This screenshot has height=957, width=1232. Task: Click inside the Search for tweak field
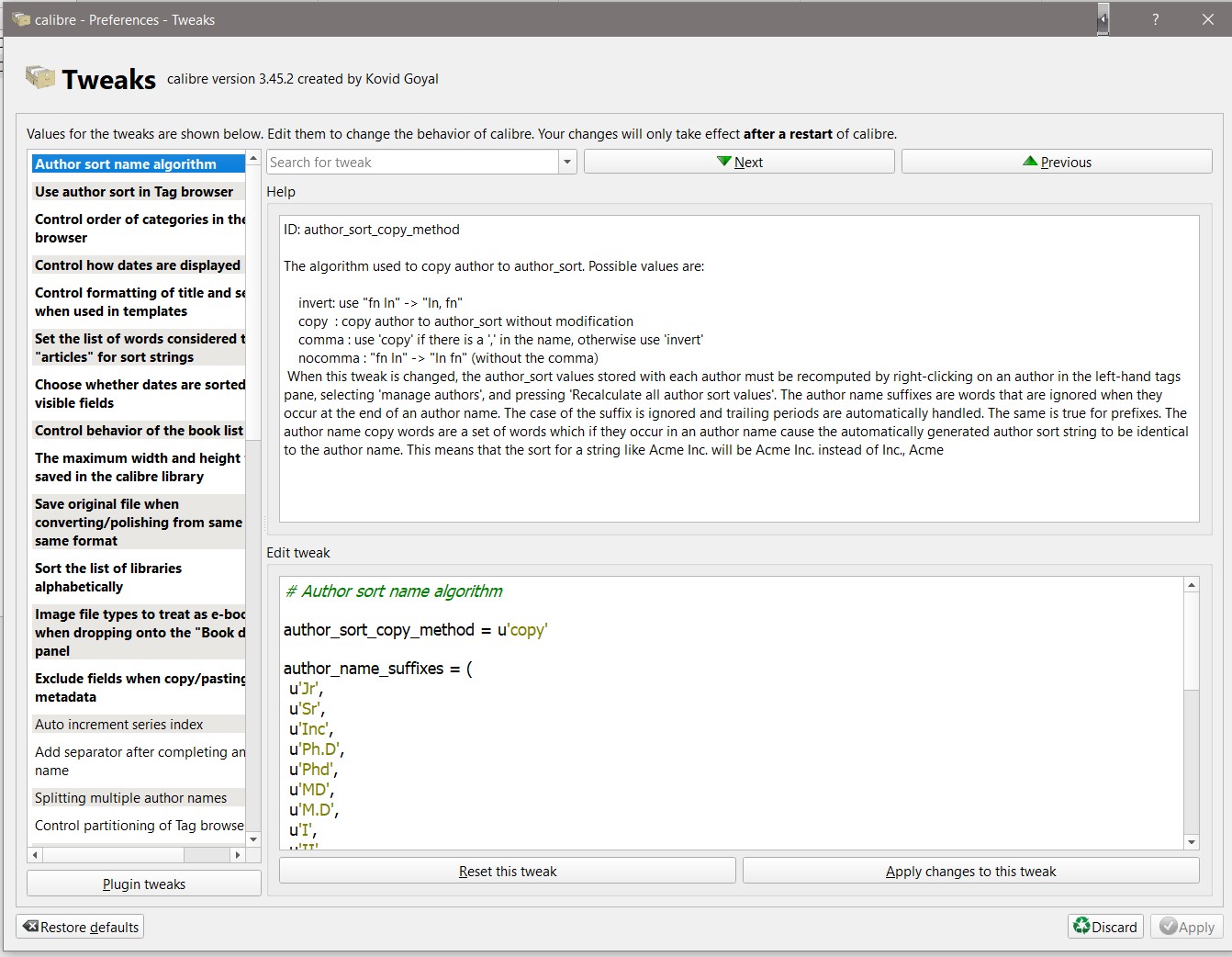413,162
